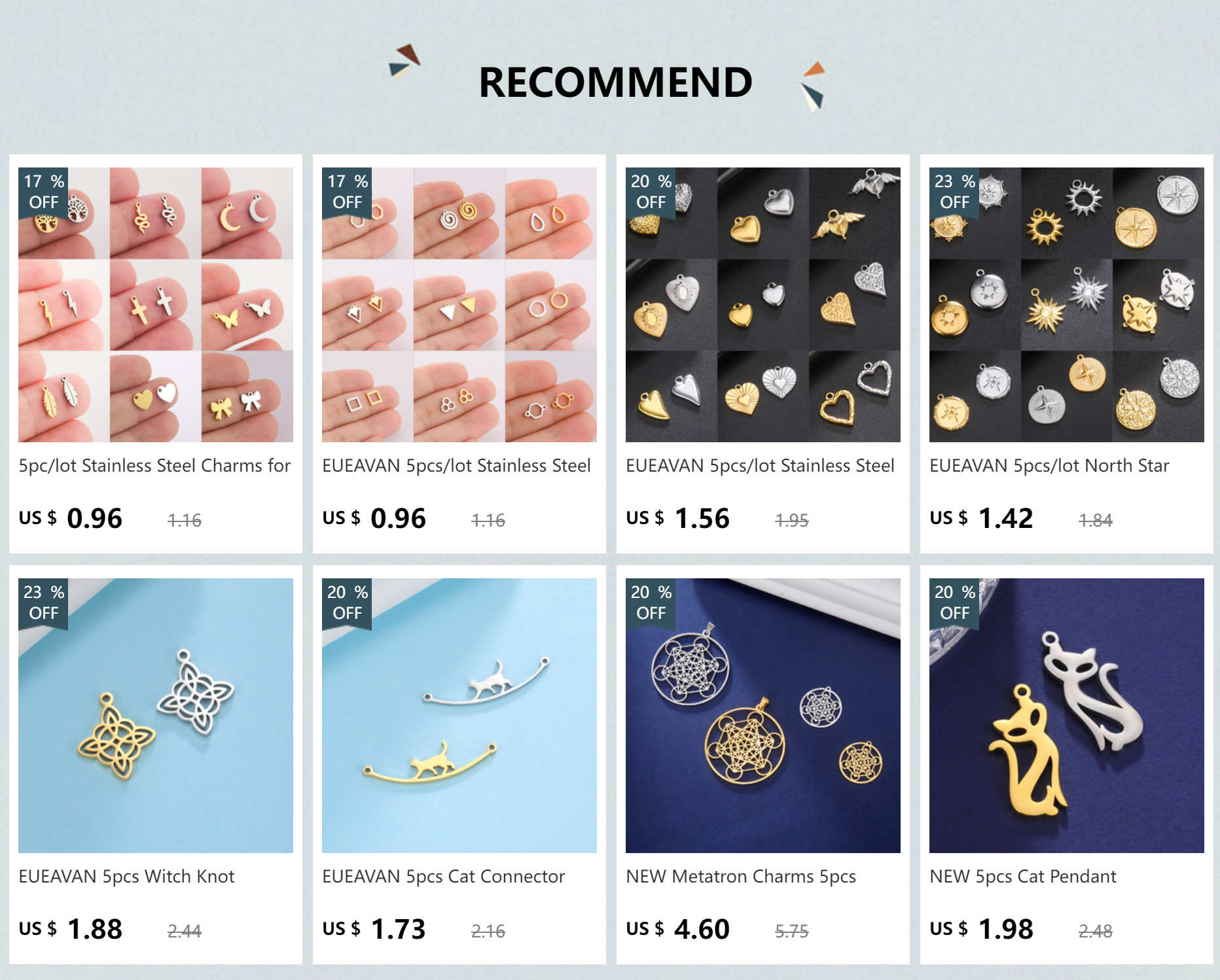Open the Witch Knot charm product image
The height and width of the screenshot is (980, 1220).
[x=156, y=715]
